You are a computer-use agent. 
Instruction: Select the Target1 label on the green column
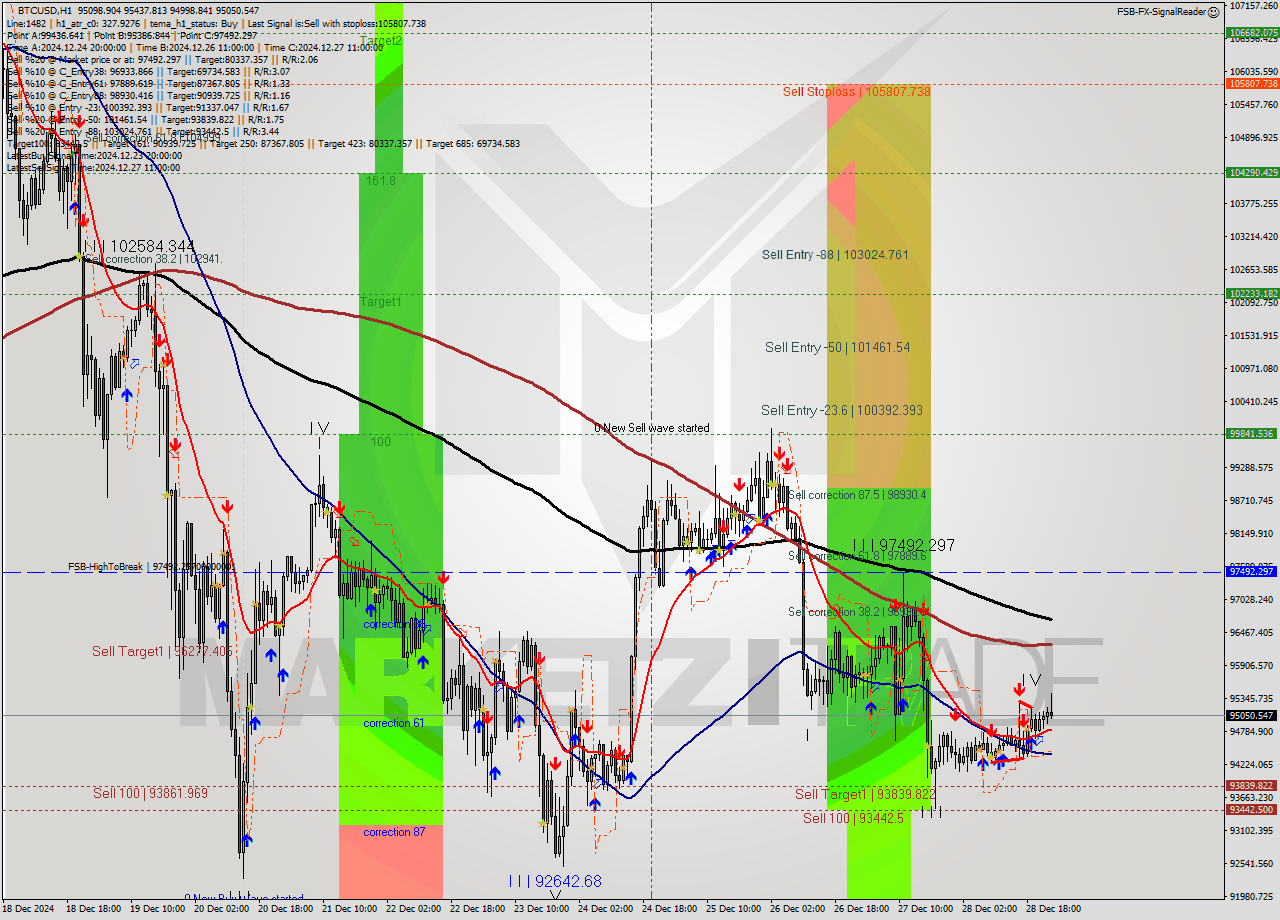pyautogui.click(x=381, y=302)
